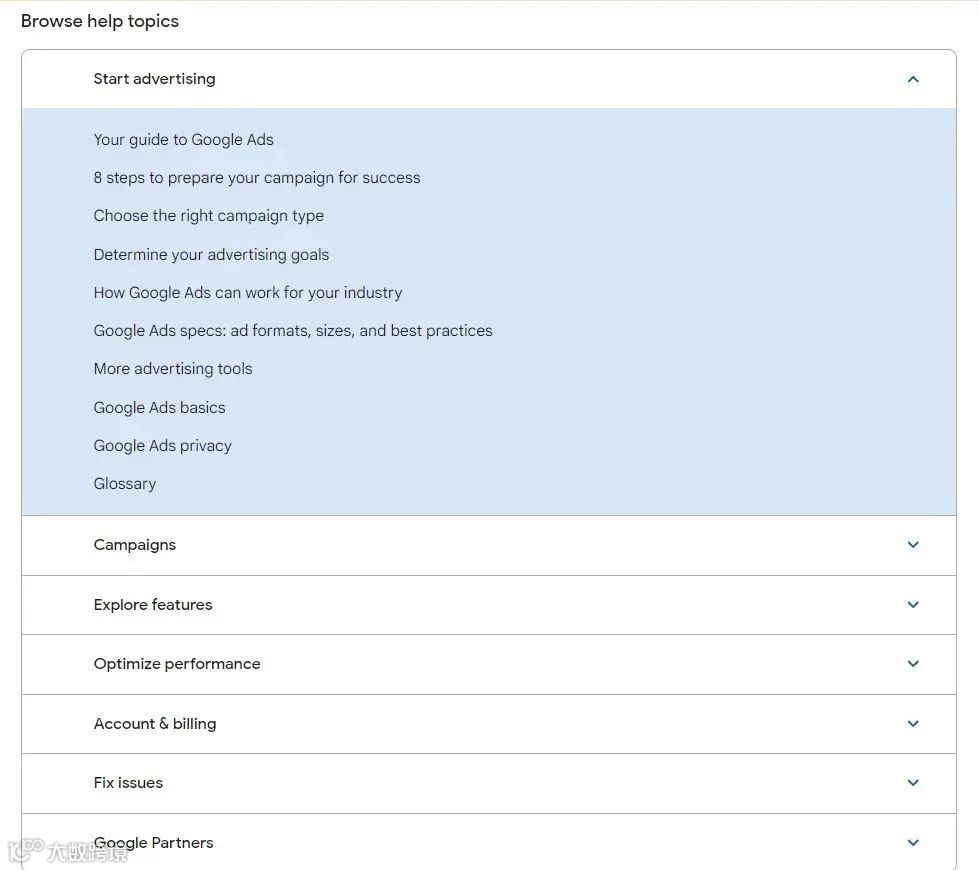979x870 pixels.
Task: Expand the Account & billing chevron
Action: click(x=912, y=724)
